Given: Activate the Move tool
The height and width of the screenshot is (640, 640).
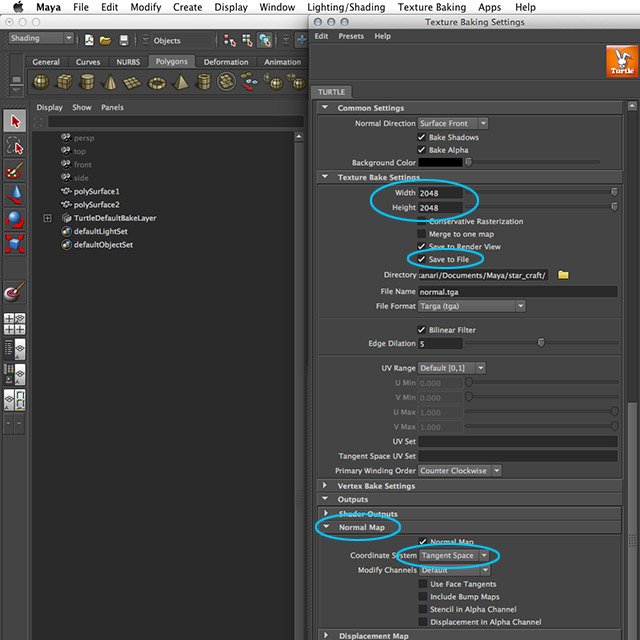Looking at the screenshot, I should pos(15,195).
